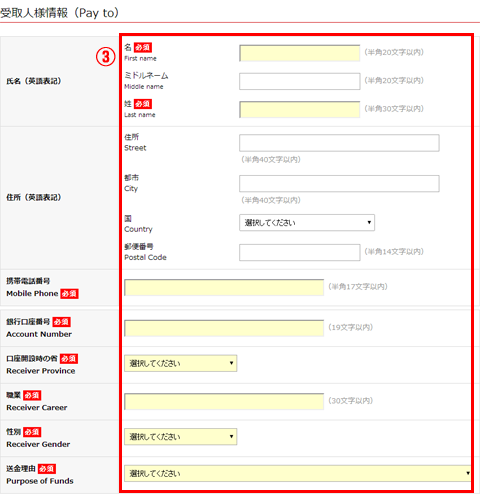Open the Country dropdown
480x504 pixels.
click(307, 223)
